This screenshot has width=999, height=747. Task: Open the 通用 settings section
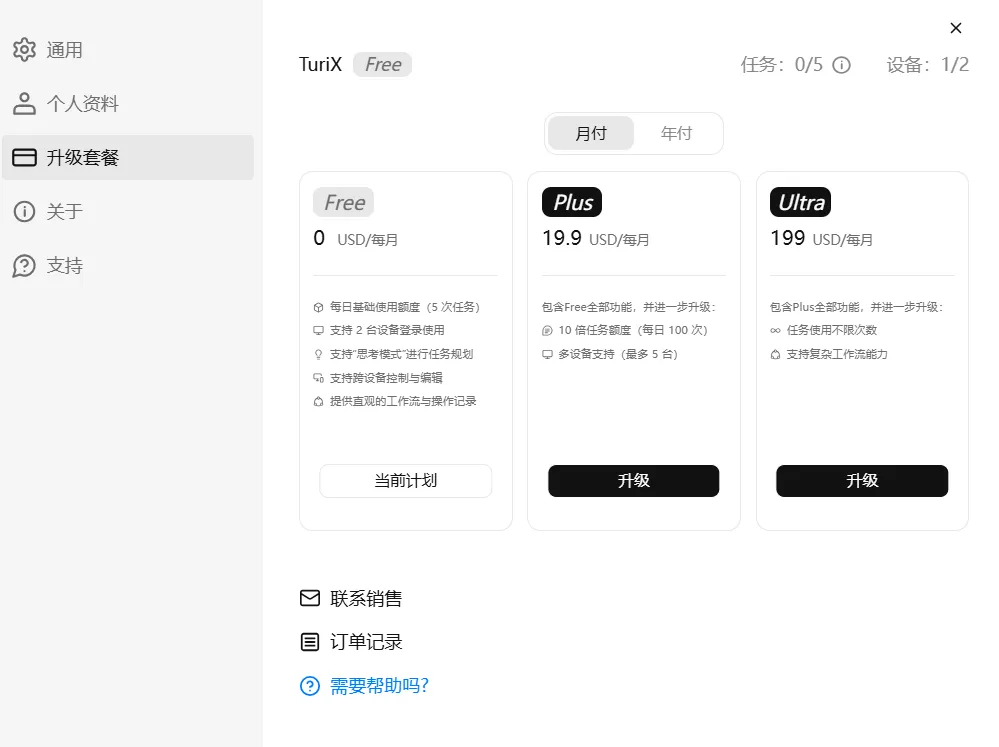click(65, 50)
